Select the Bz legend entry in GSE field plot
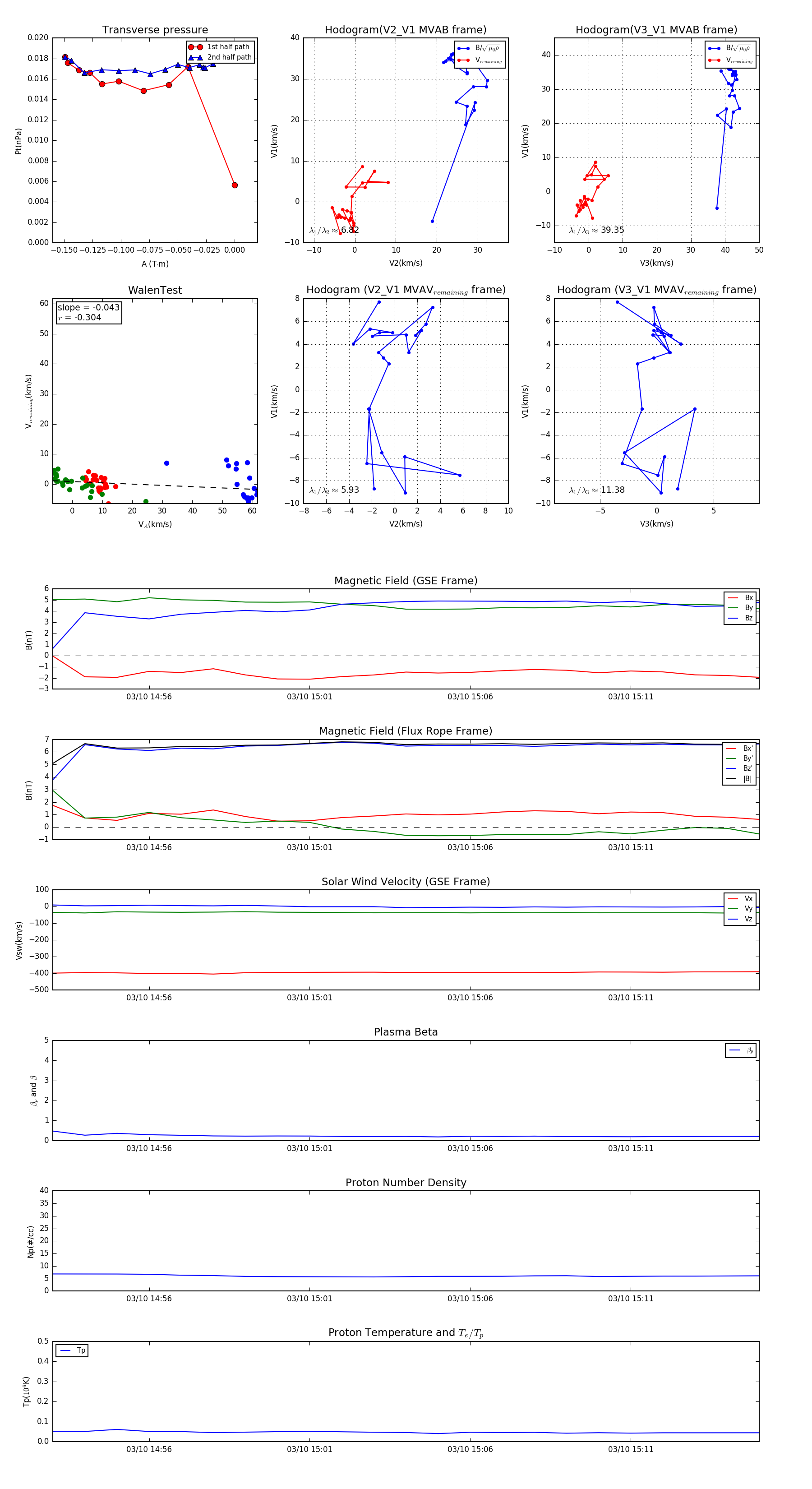The height and width of the screenshot is (1489, 812). pos(741,618)
